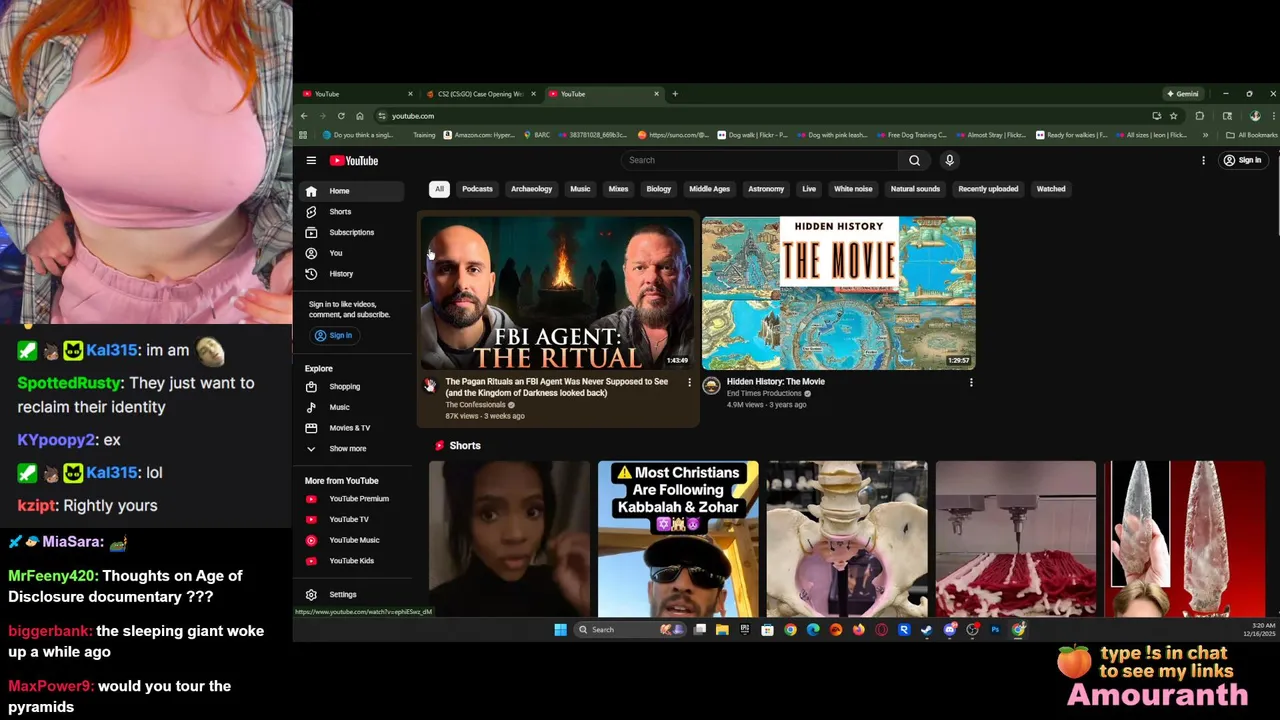The height and width of the screenshot is (720, 1280).
Task: Bookmark this page with star icon
Action: coord(1174,116)
